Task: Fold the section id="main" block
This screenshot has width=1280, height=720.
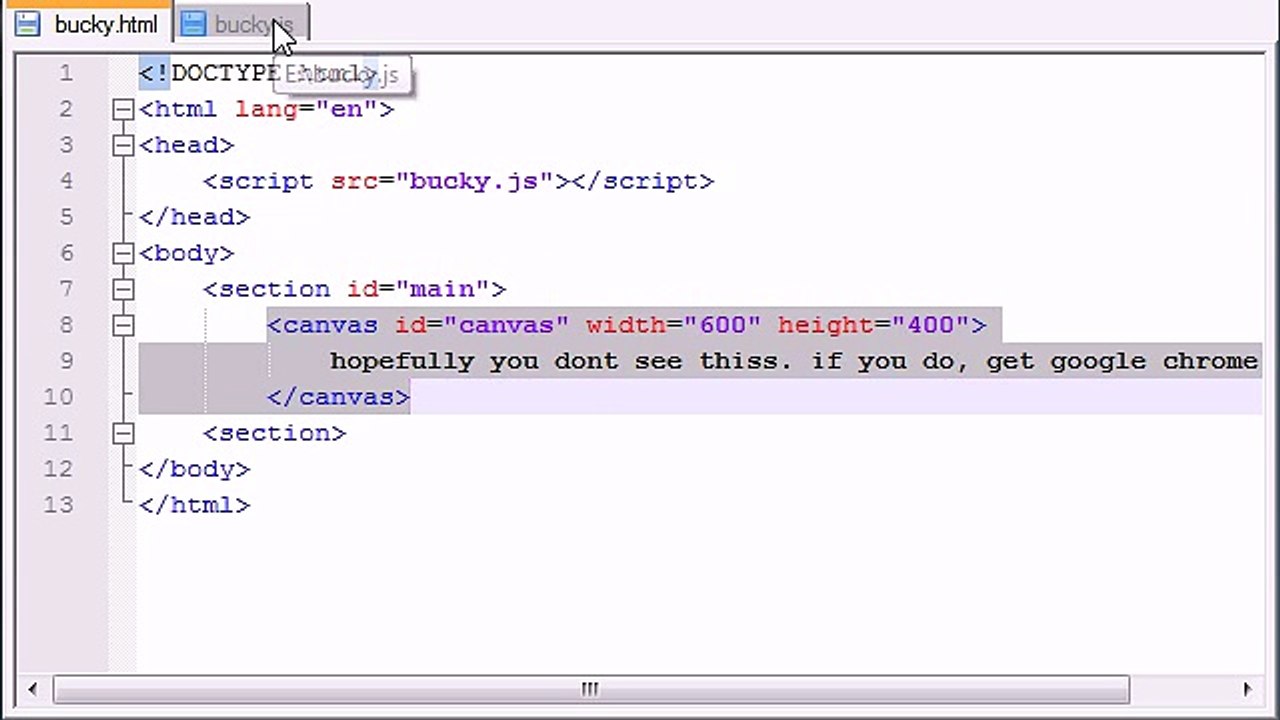Action: (x=123, y=289)
